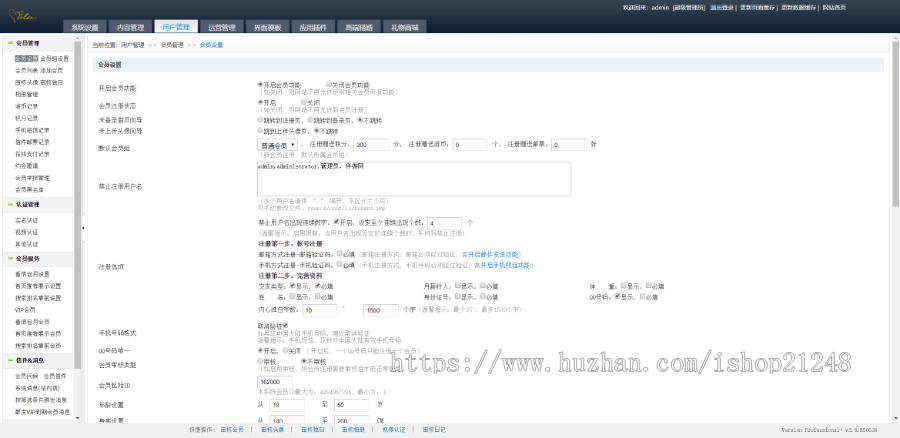Click the 会员起始ID input field
Image resolution: width=900 pixels, height=438 pixels.
coord(292,381)
